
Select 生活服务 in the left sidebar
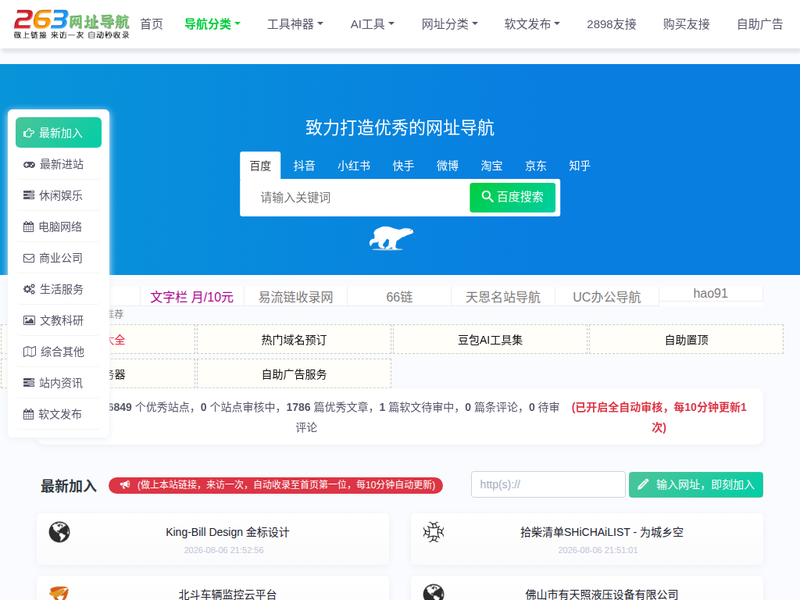[59, 289]
